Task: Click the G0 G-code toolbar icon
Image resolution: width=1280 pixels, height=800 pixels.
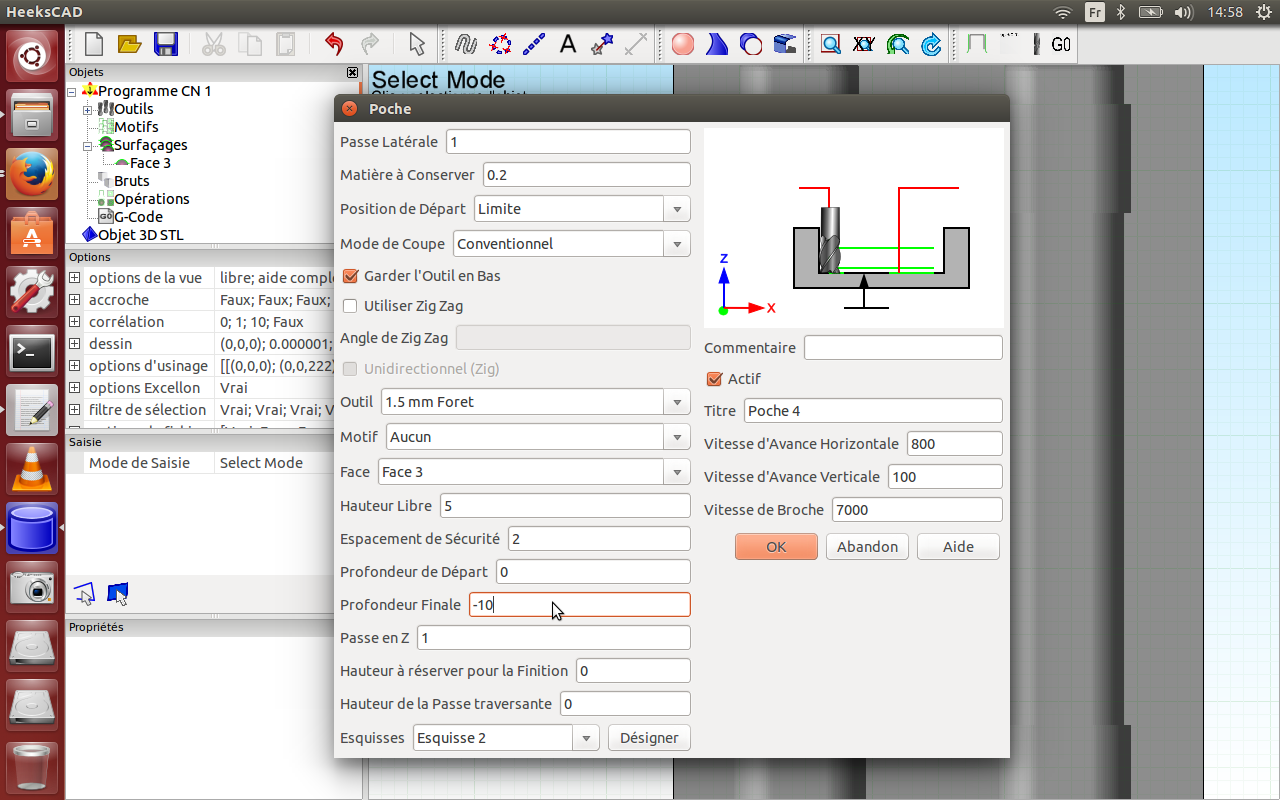Action: pos(1061,44)
